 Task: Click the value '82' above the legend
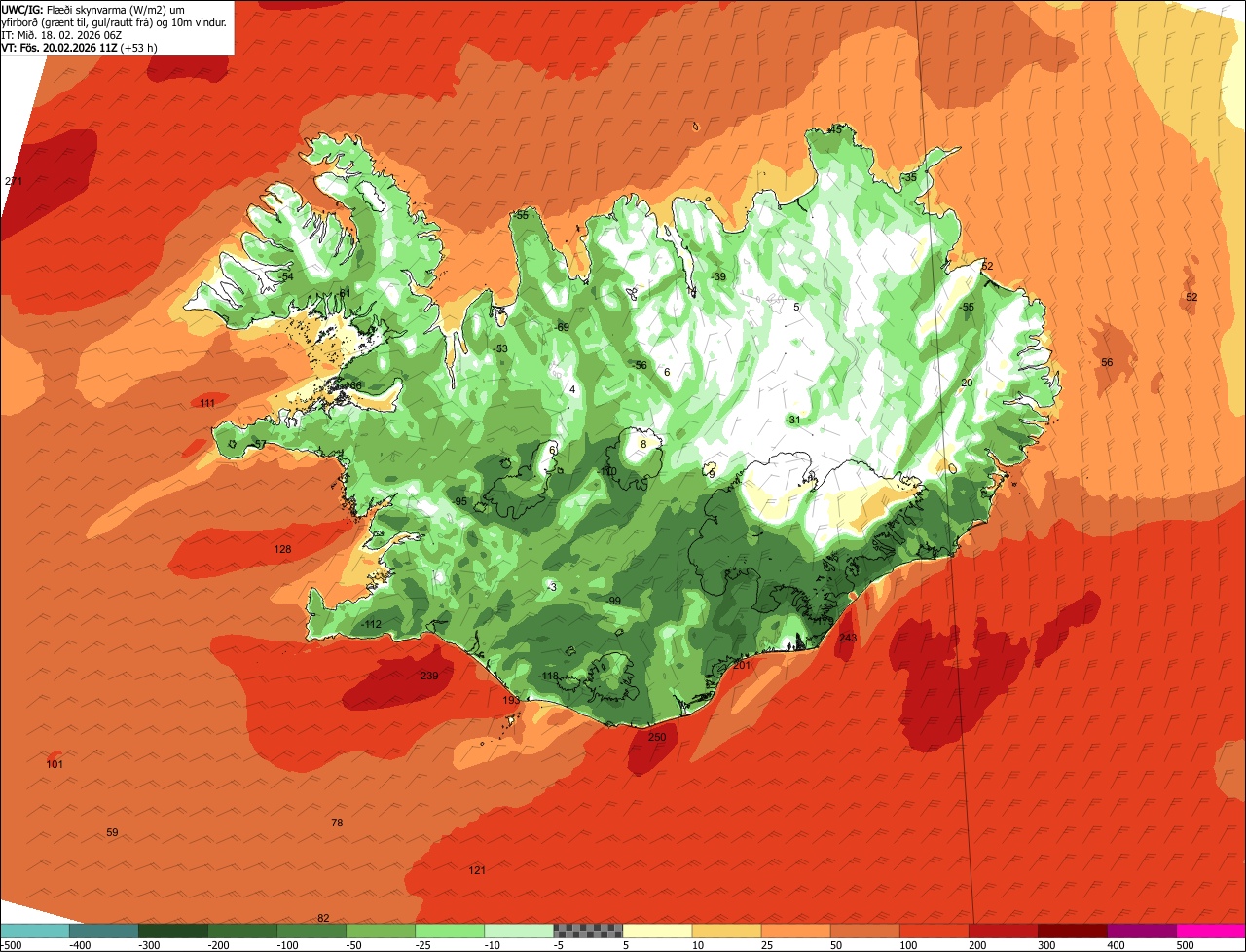[324, 918]
